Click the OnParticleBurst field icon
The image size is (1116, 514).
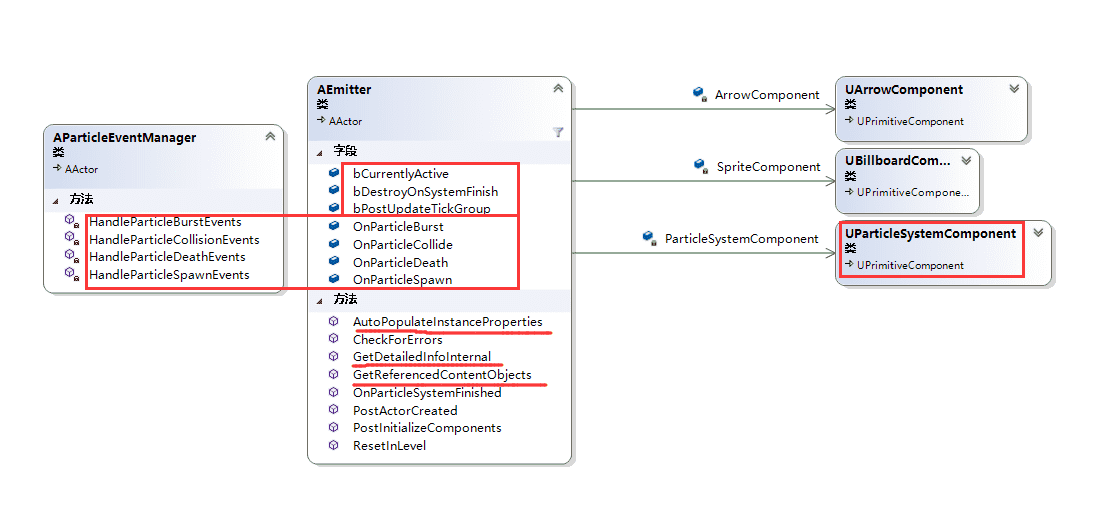(334, 227)
